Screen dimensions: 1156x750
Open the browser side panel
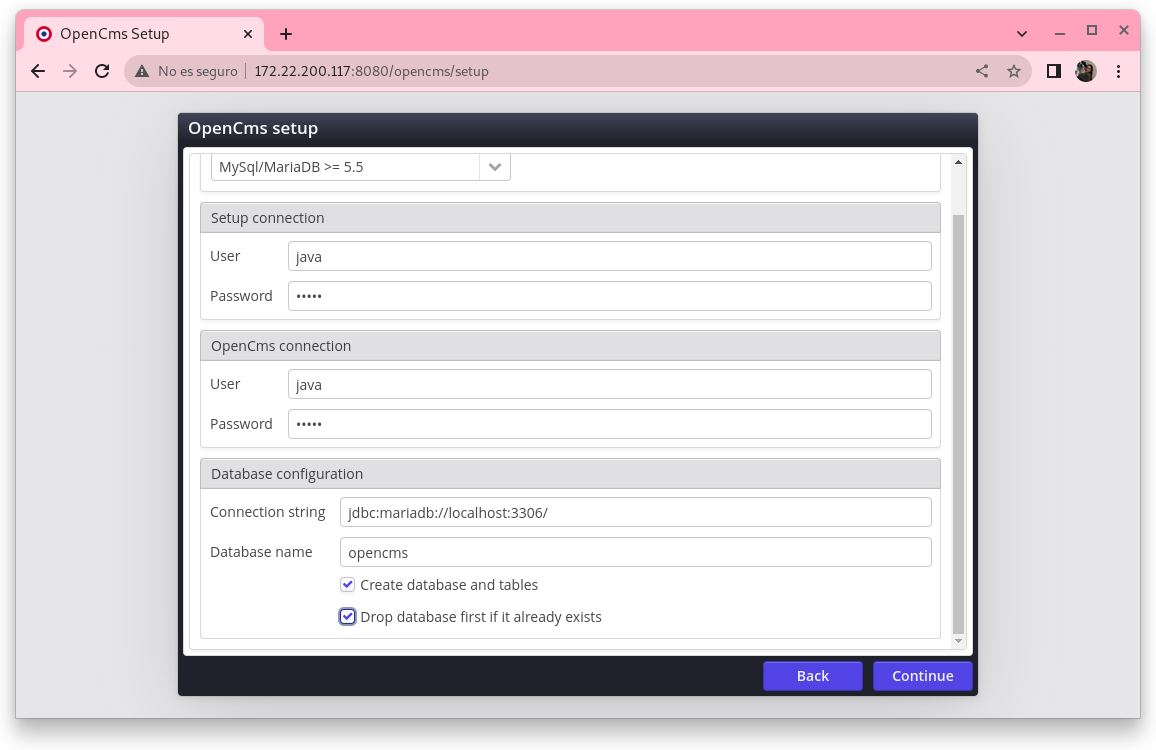click(1053, 71)
